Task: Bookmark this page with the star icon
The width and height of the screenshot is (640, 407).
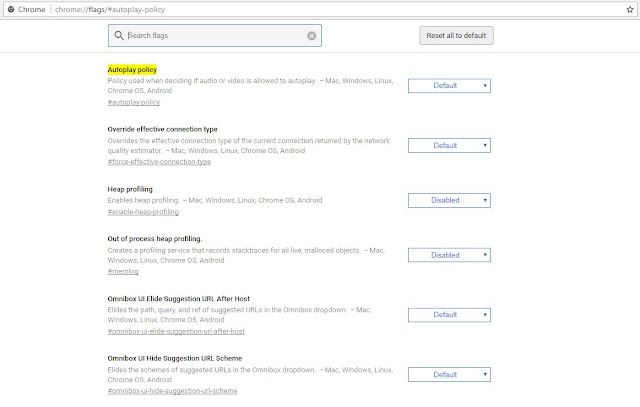Action: (x=630, y=9)
